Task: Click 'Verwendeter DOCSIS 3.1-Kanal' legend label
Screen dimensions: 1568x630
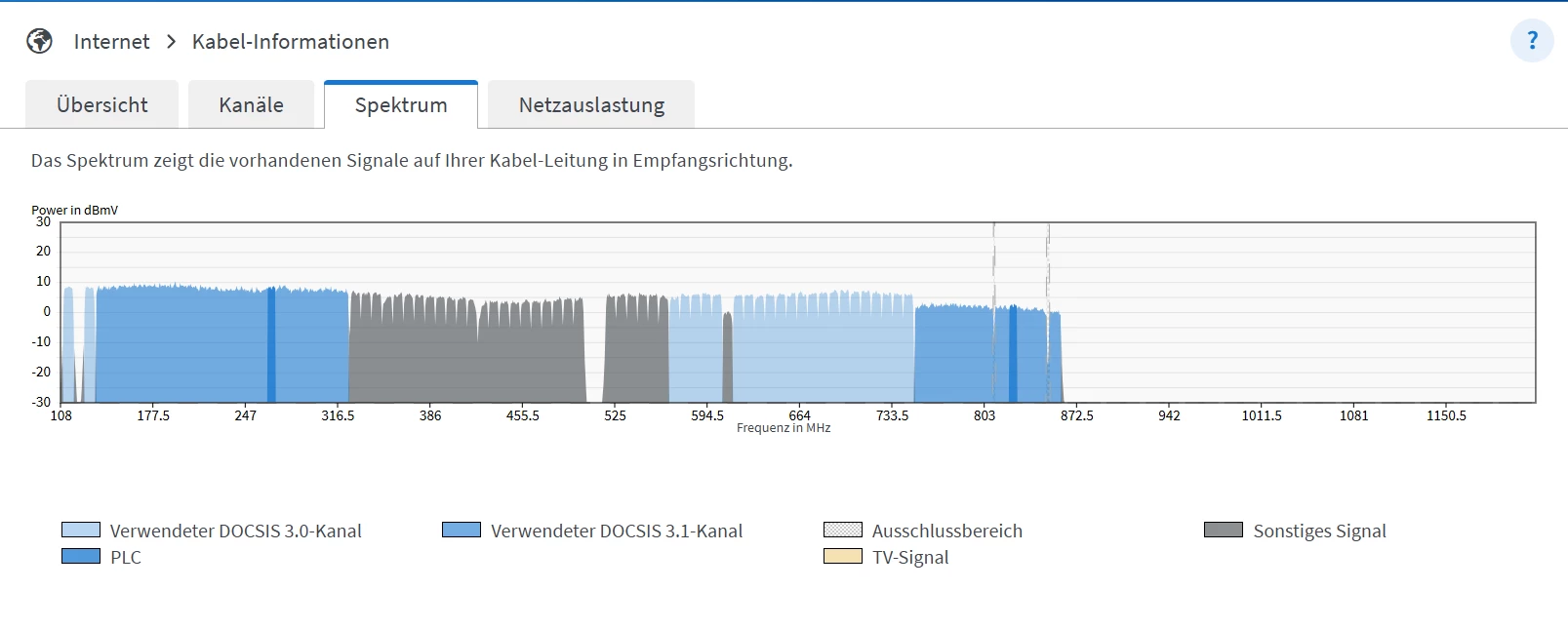Action: (x=617, y=531)
